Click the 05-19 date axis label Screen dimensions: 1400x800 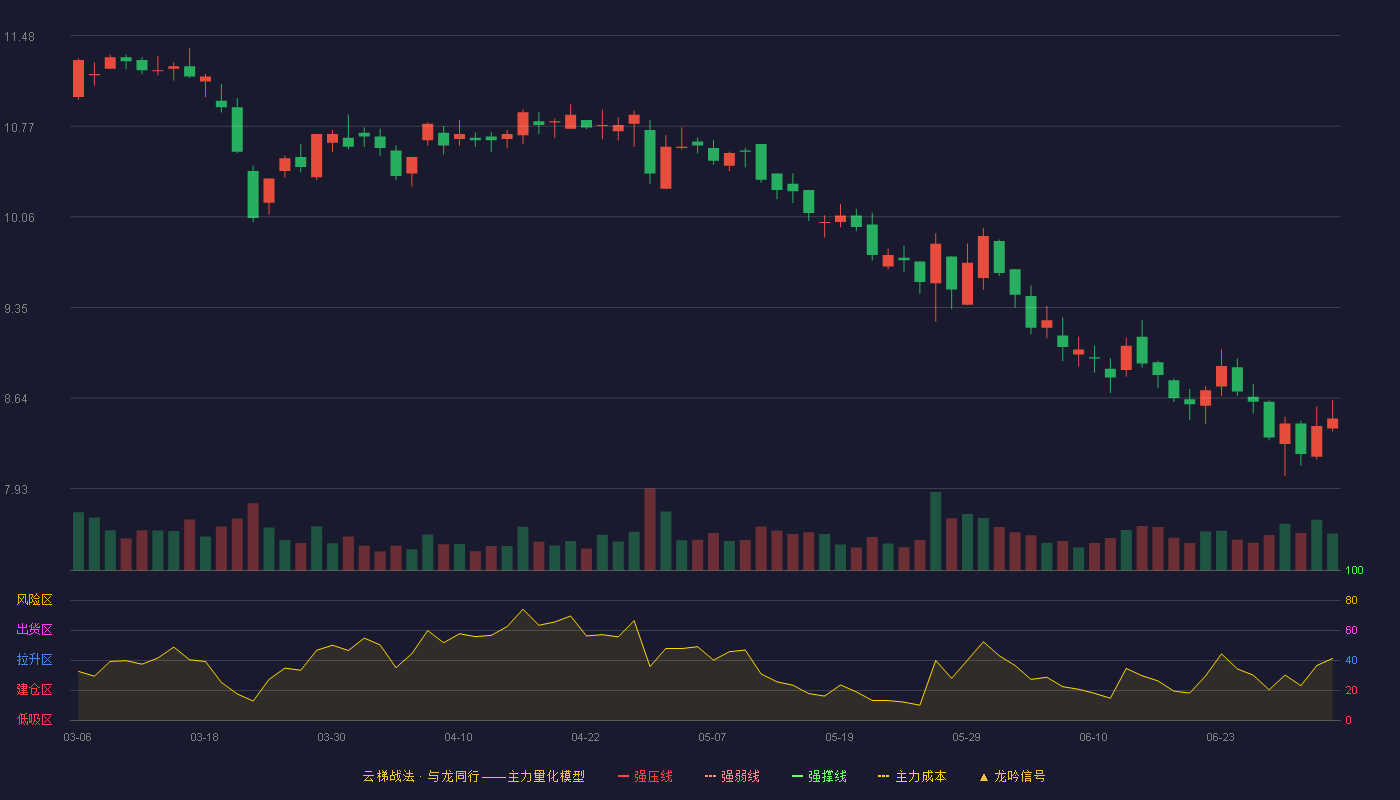[x=840, y=737]
